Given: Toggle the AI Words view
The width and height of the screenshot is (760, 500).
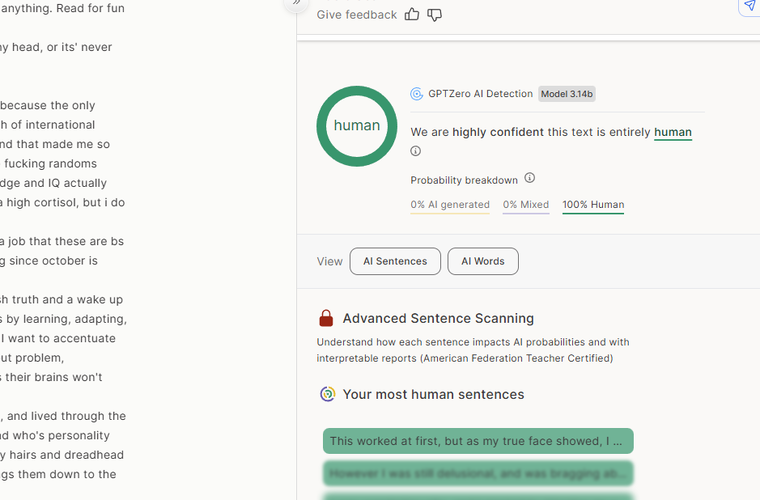Looking at the screenshot, I should click(483, 261).
